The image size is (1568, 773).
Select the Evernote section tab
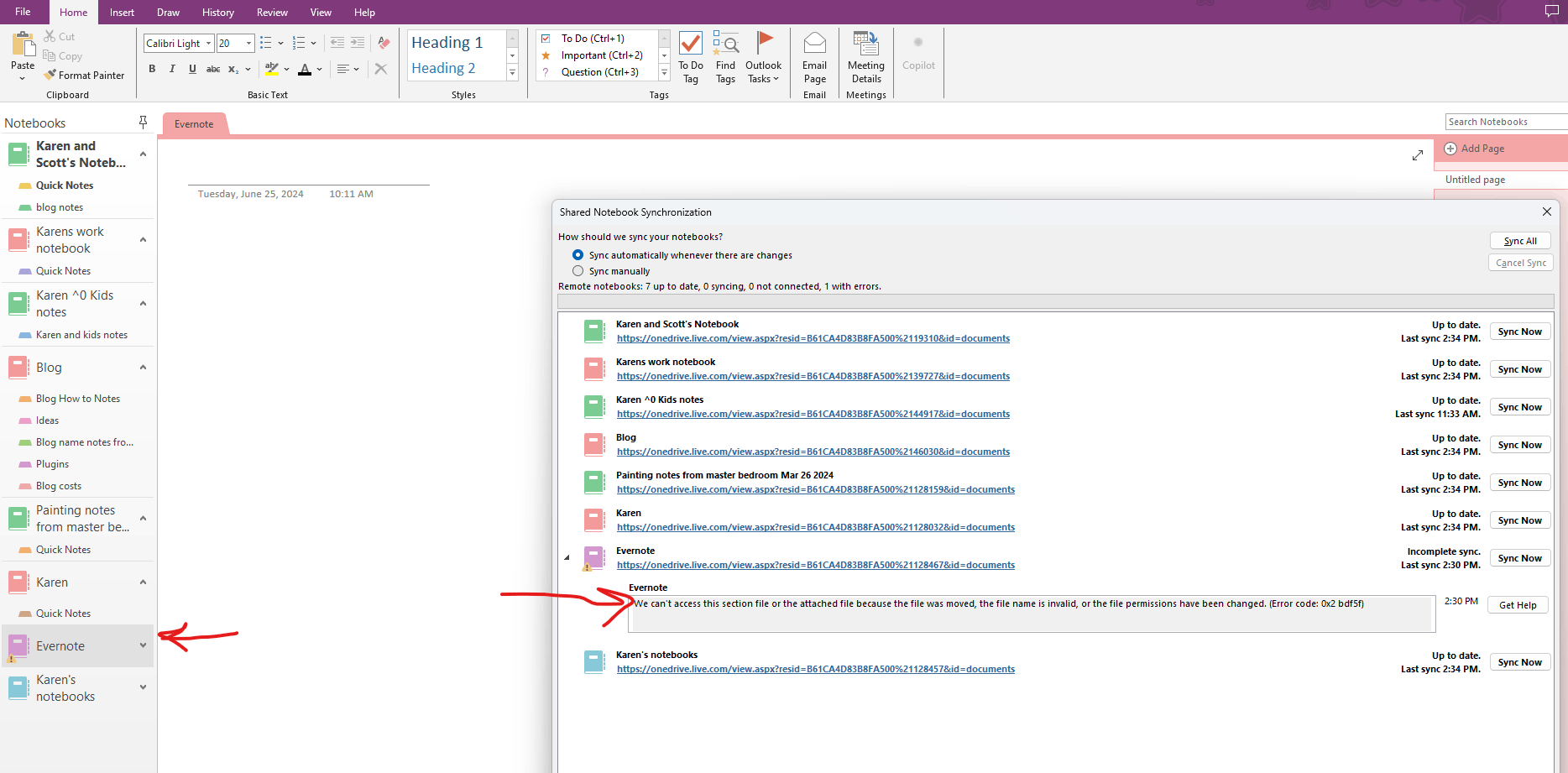(194, 124)
